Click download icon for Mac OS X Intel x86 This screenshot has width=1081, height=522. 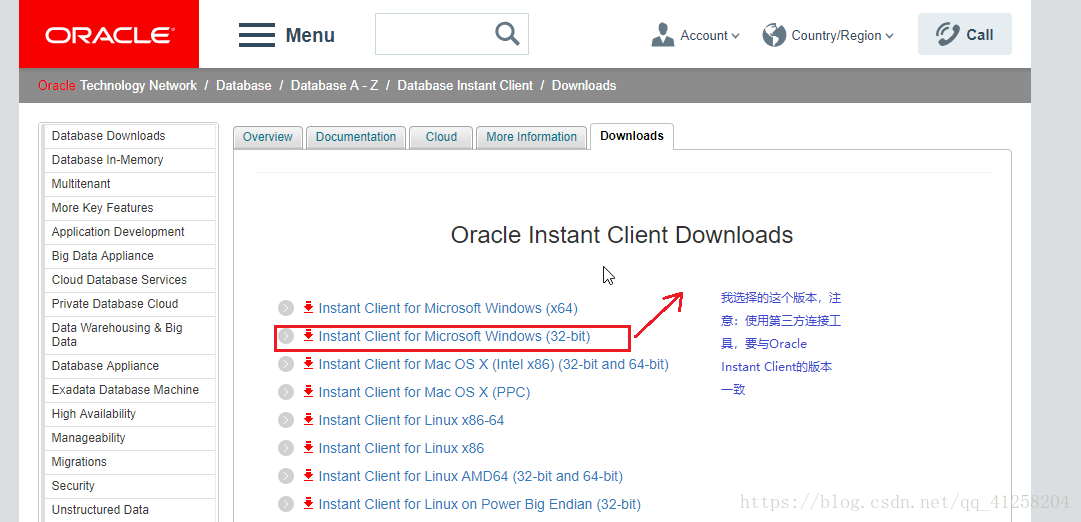pos(308,364)
